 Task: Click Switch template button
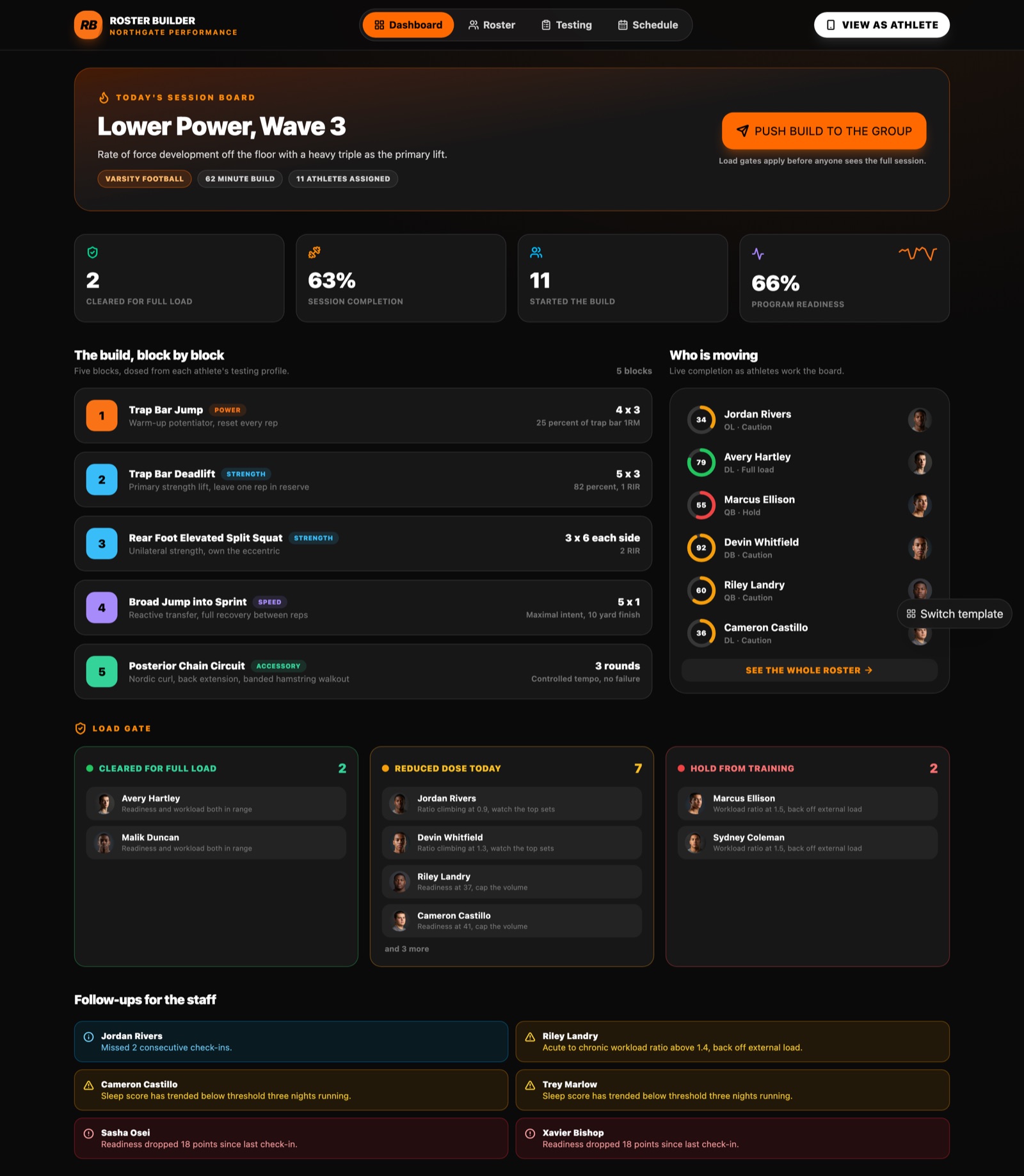pyautogui.click(x=954, y=614)
